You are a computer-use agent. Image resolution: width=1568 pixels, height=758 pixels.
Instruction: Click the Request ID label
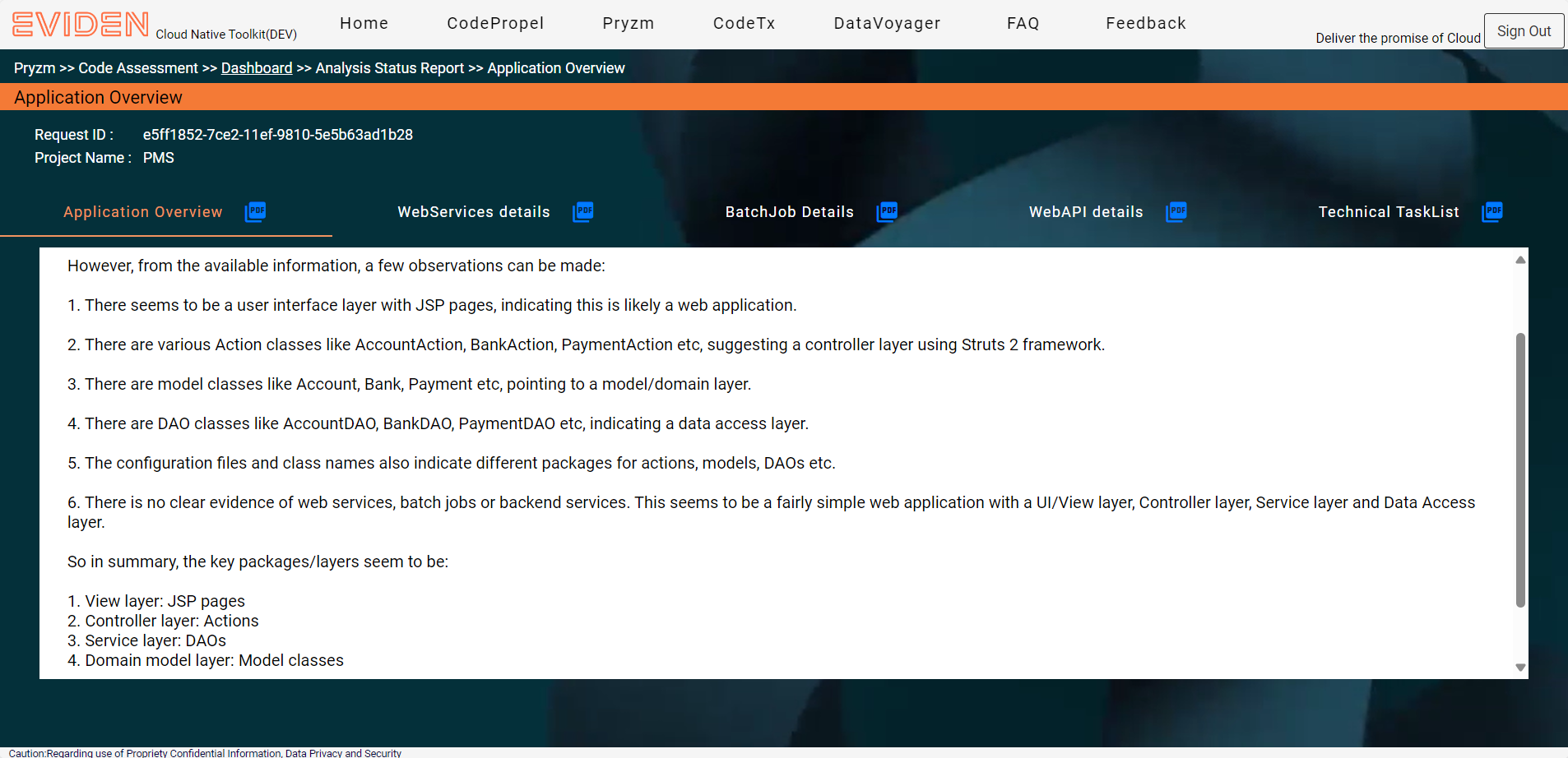(74, 135)
